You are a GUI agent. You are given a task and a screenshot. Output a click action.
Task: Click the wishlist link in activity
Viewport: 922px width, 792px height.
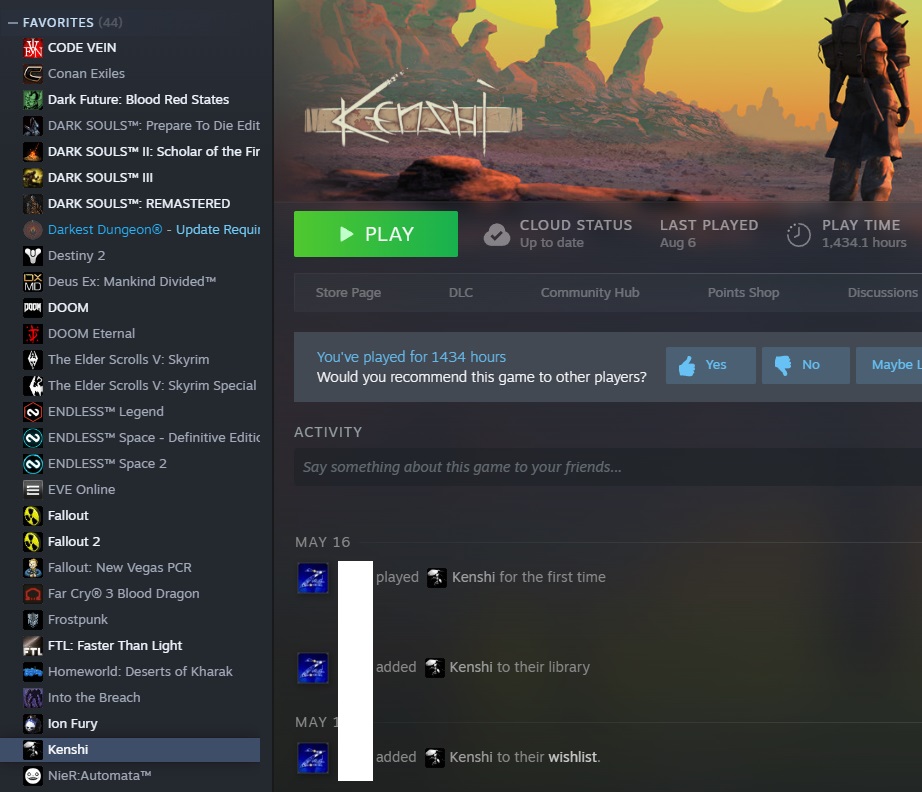coord(573,757)
